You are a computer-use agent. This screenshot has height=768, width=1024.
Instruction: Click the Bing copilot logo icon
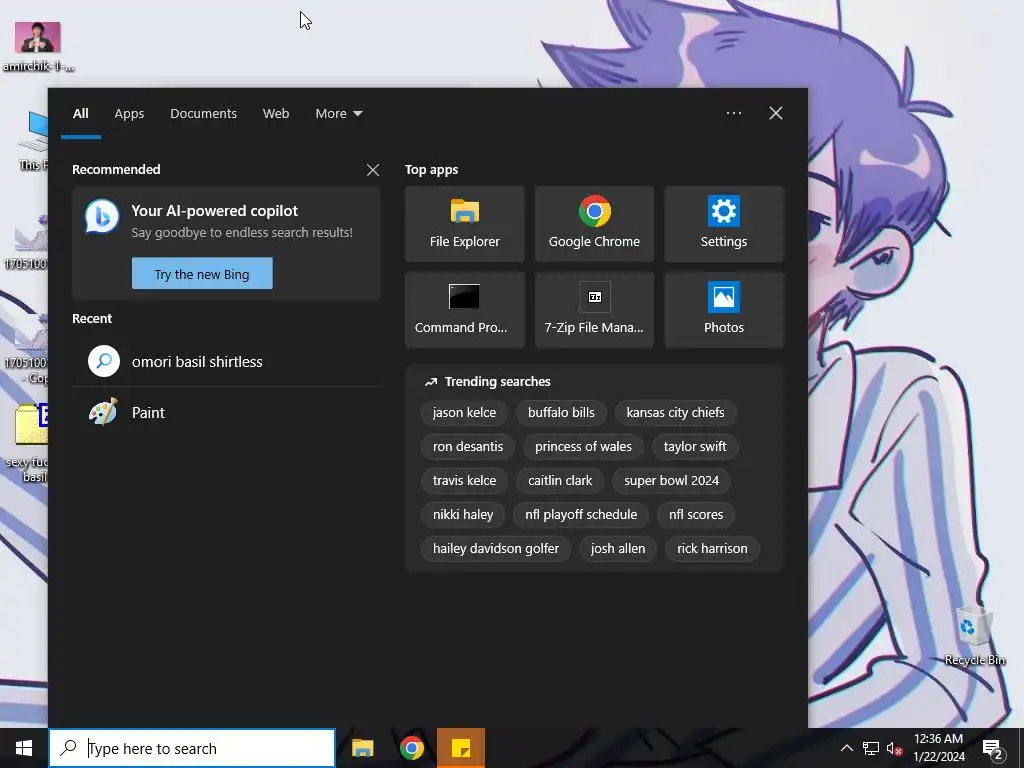(102, 217)
